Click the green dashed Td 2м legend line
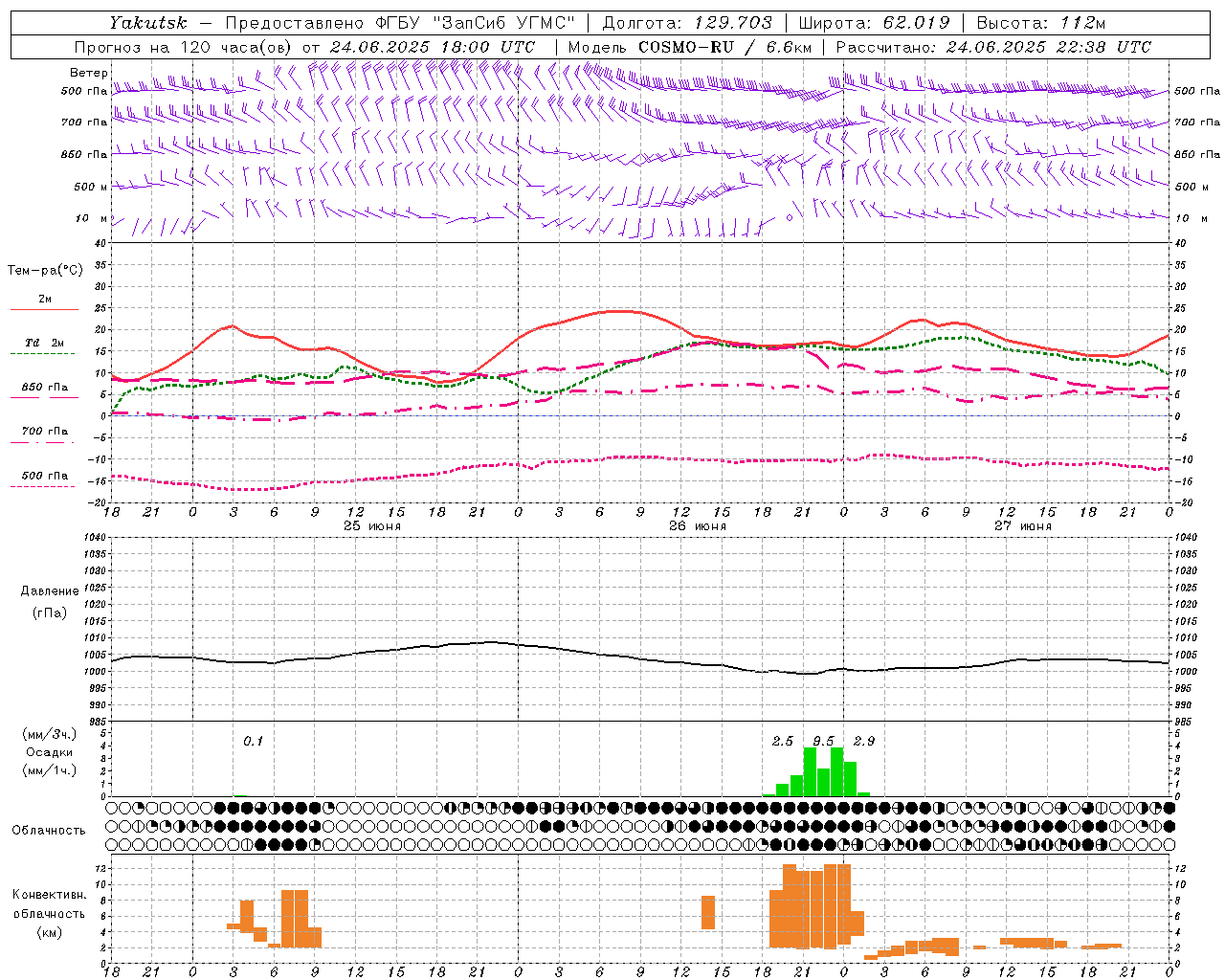Screen dimensions: 1225x980 coord(42,354)
